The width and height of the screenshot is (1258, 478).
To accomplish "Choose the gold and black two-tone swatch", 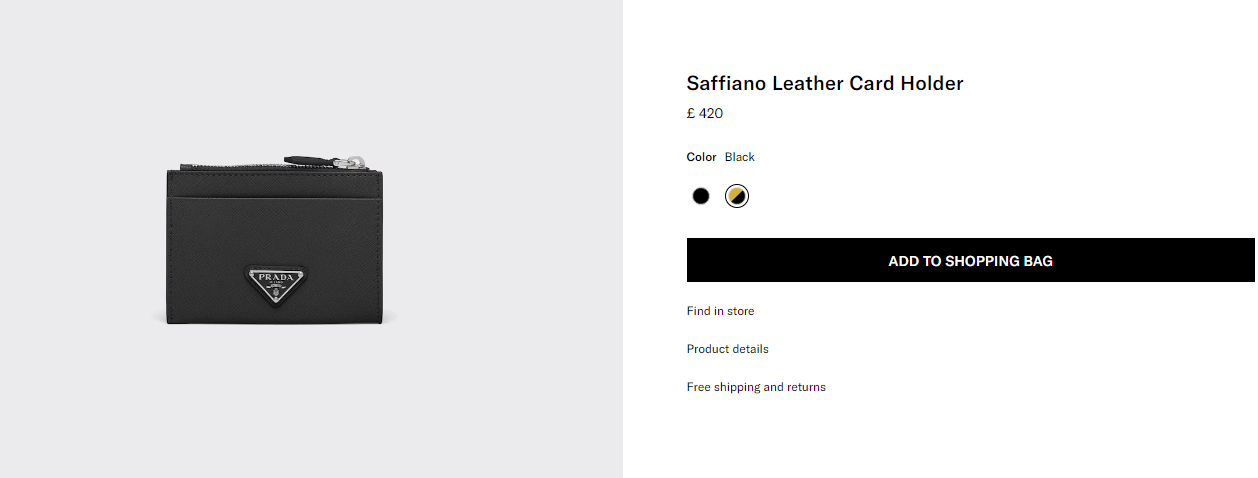I will pyautogui.click(x=737, y=196).
